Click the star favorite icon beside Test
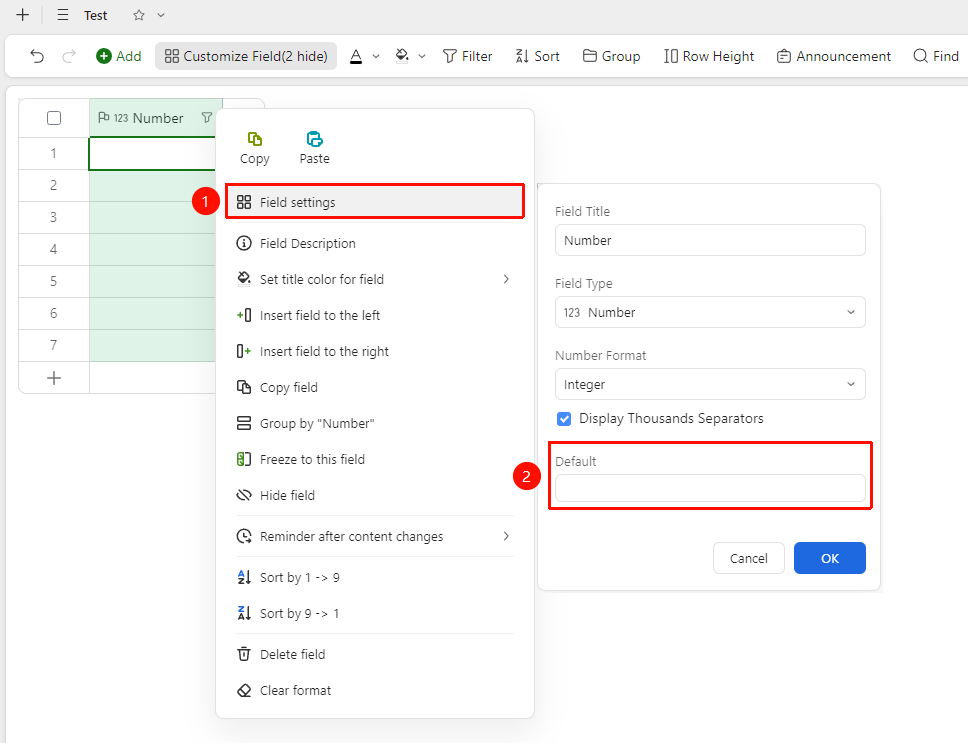This screenshot has width=968, height=743. (x=139, y=15)
